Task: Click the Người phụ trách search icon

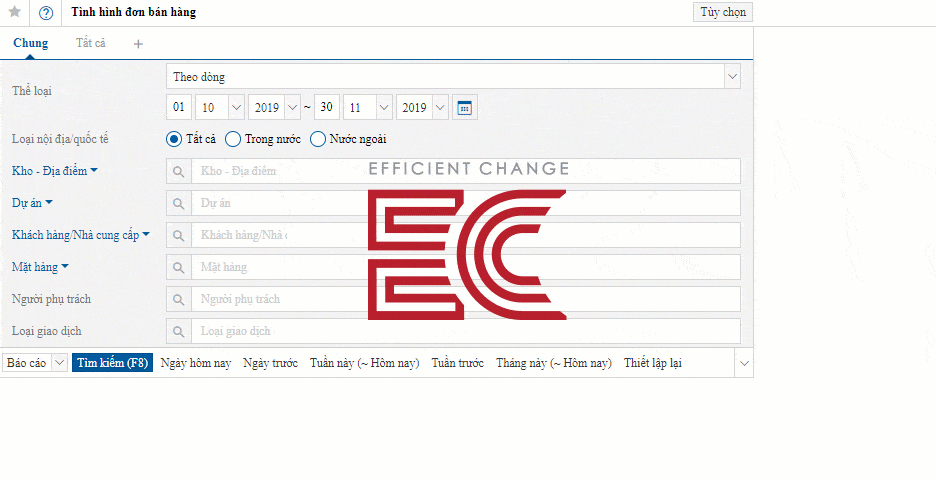Action: point(178,299)
